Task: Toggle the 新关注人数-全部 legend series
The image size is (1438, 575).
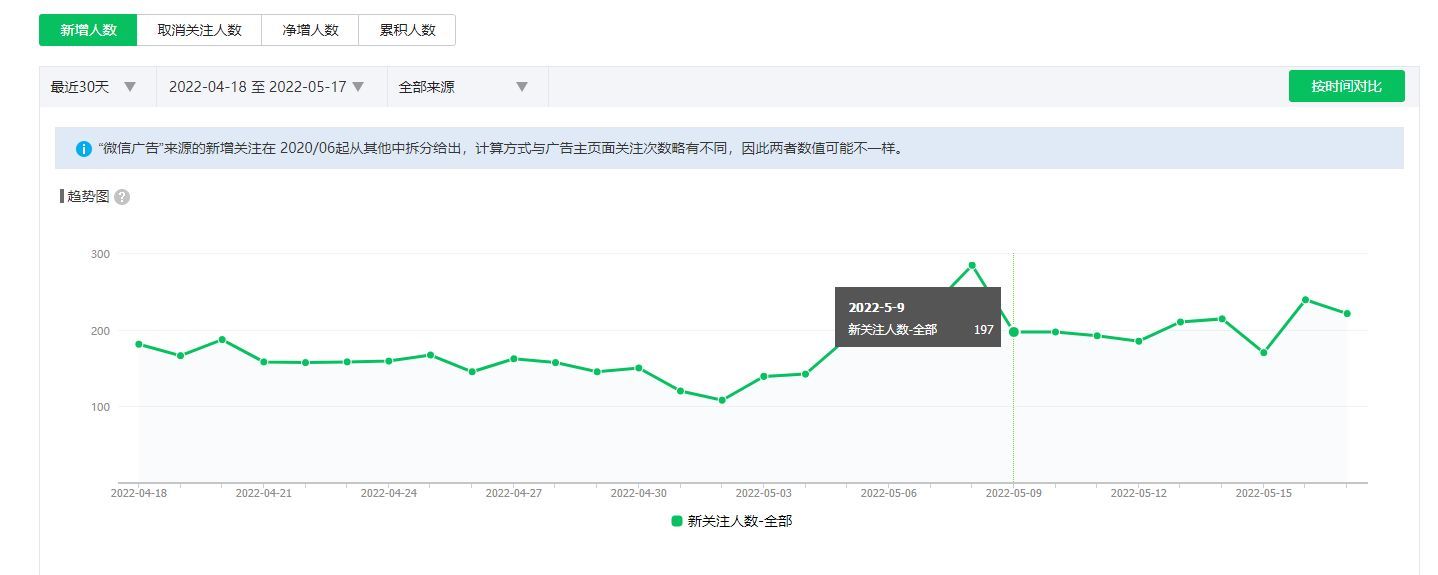Action: click(739, 521)
